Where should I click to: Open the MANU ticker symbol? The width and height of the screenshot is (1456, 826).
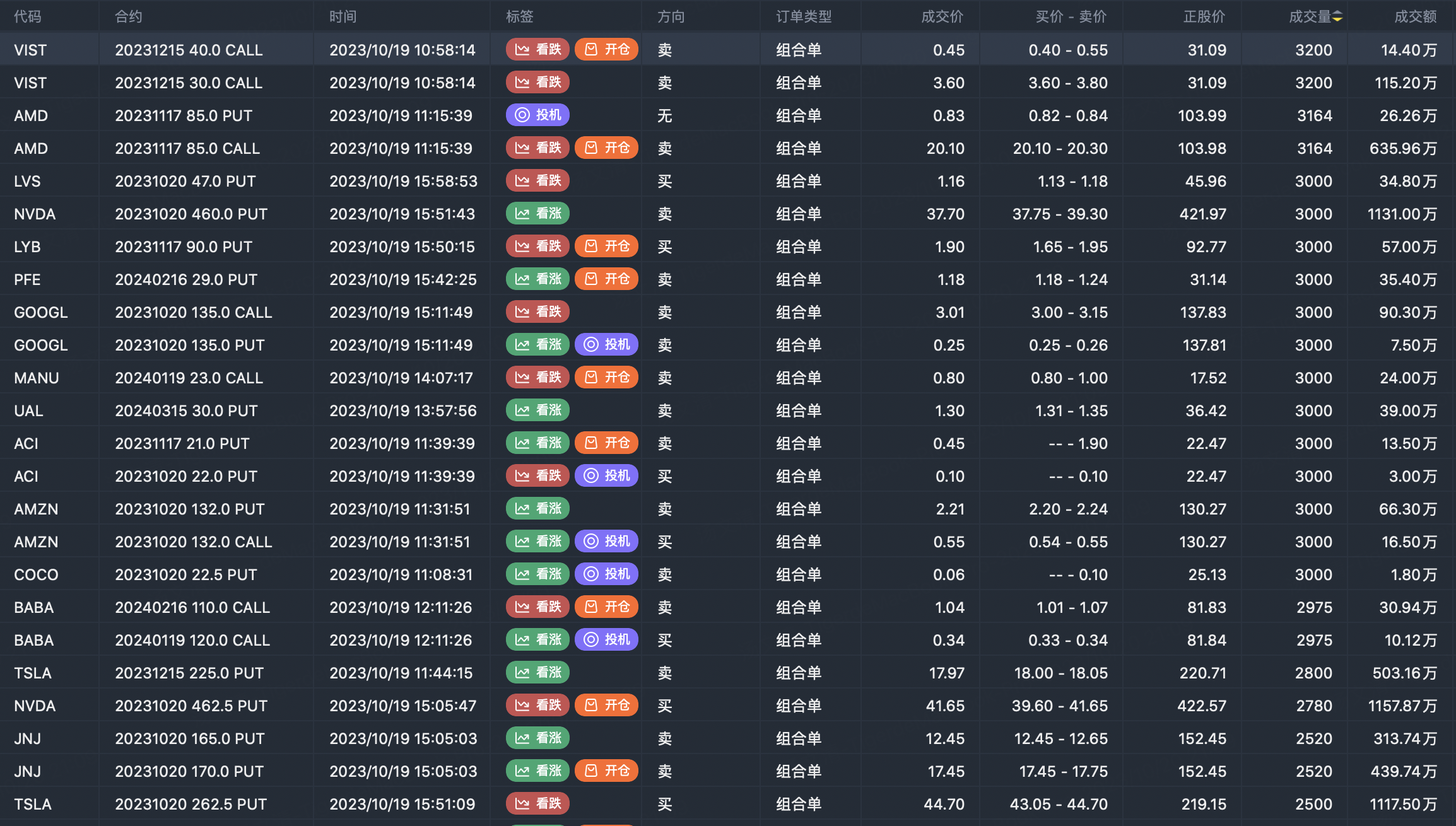pyautogui.click(x=37, y=378)
